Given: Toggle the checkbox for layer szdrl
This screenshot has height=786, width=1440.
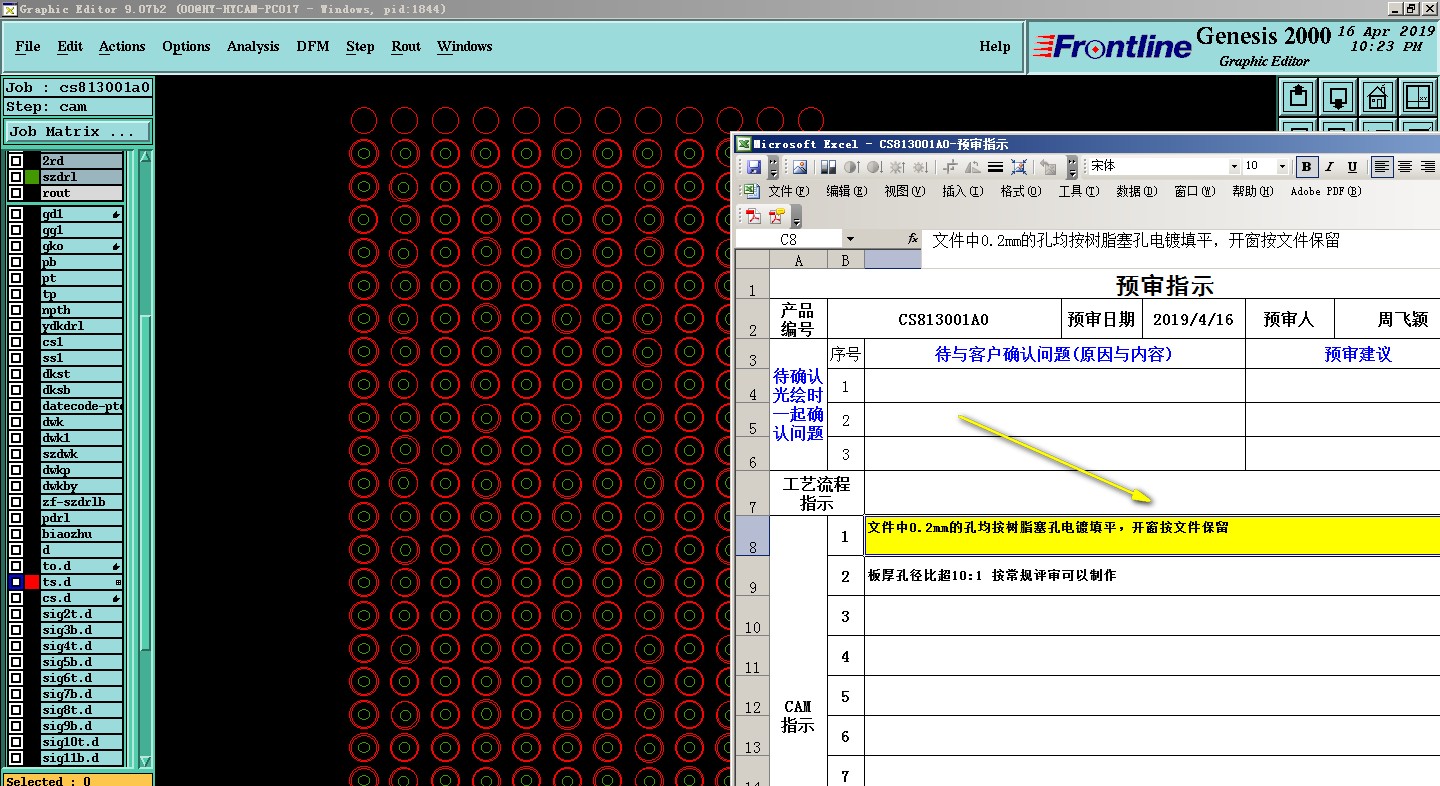Looking at the screenshot, I should tap(16, 177).
